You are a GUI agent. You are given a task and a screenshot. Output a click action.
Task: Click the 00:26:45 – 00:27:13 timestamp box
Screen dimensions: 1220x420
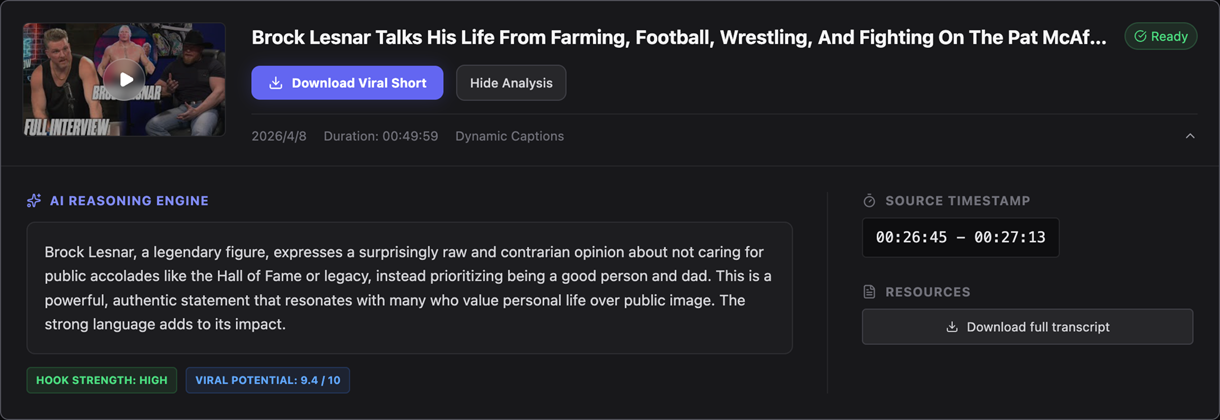click(960, 238)
